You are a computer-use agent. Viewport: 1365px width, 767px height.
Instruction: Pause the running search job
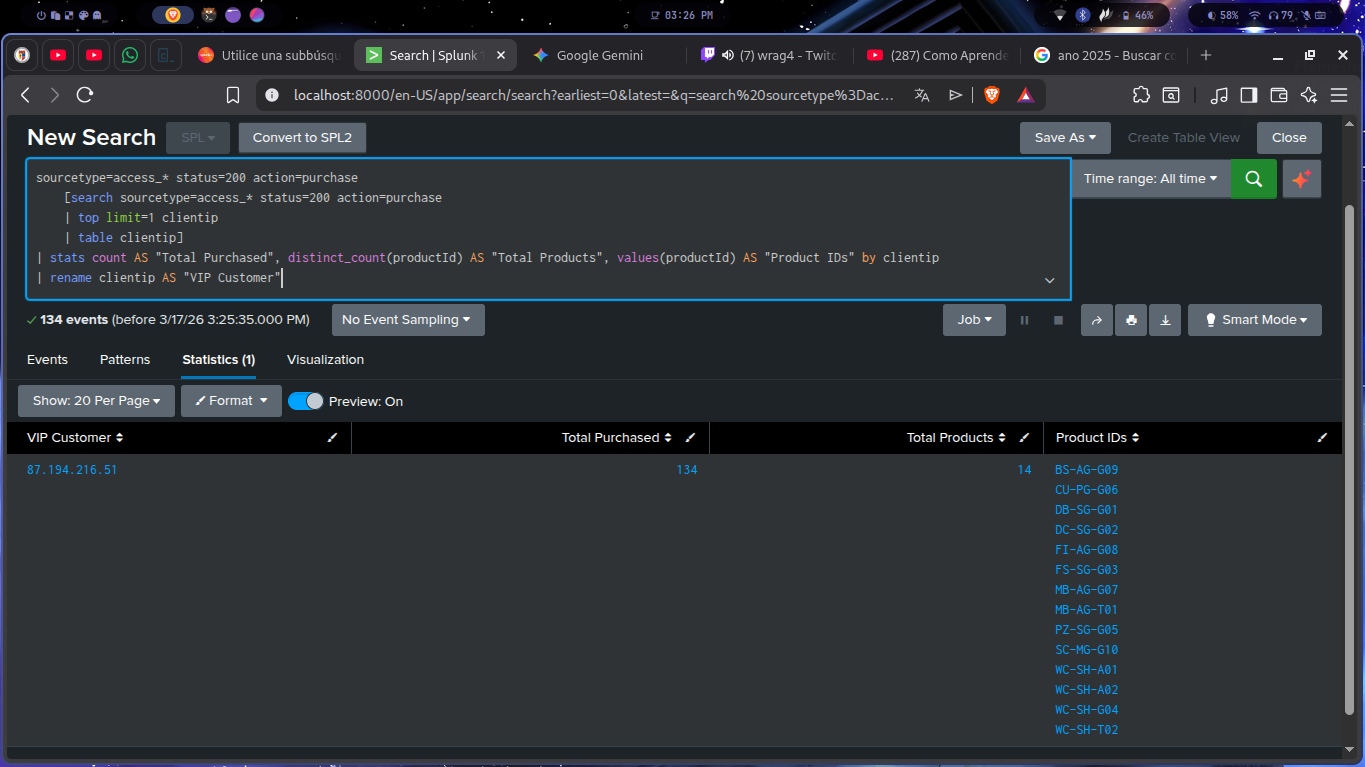1024,320
